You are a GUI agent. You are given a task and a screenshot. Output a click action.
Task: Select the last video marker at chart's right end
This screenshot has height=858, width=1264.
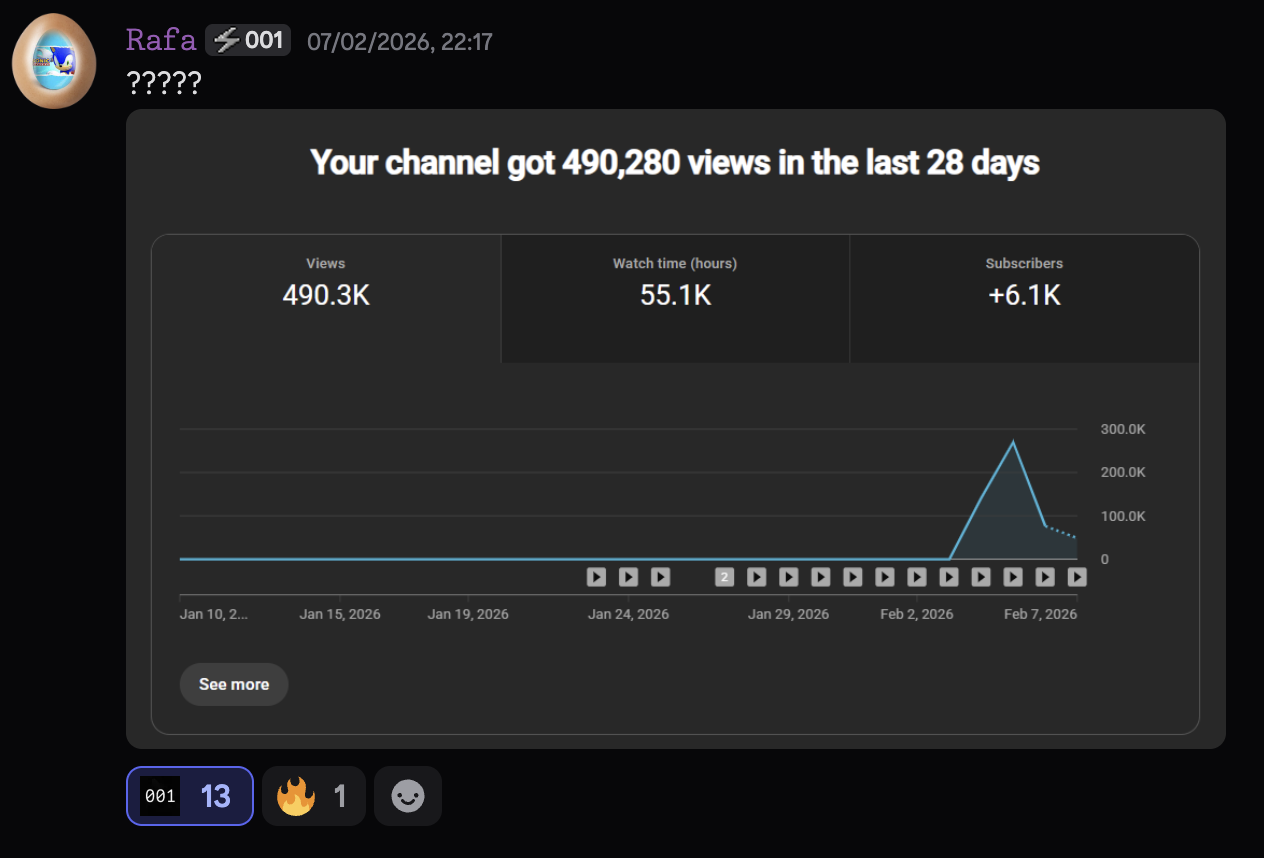pos(1077,577)
